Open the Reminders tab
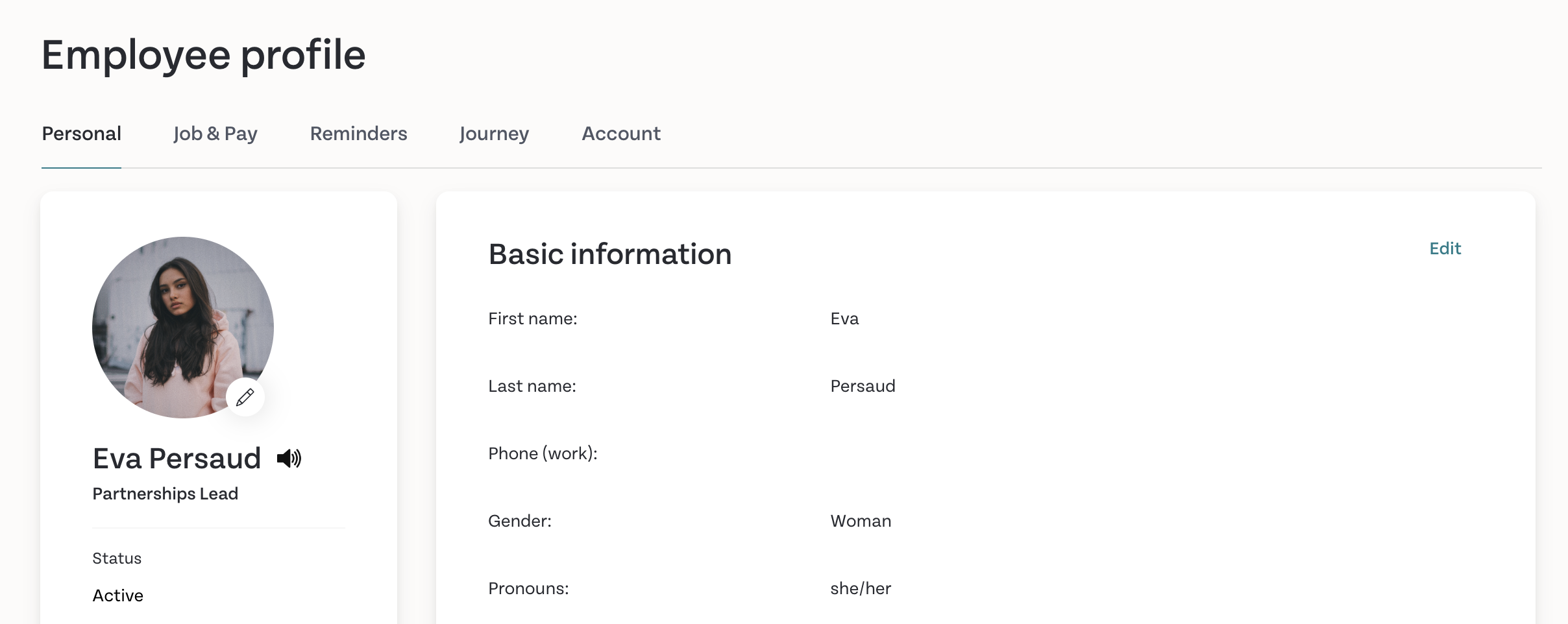Screen dimensions: 1568x624 tap(358, 134)
